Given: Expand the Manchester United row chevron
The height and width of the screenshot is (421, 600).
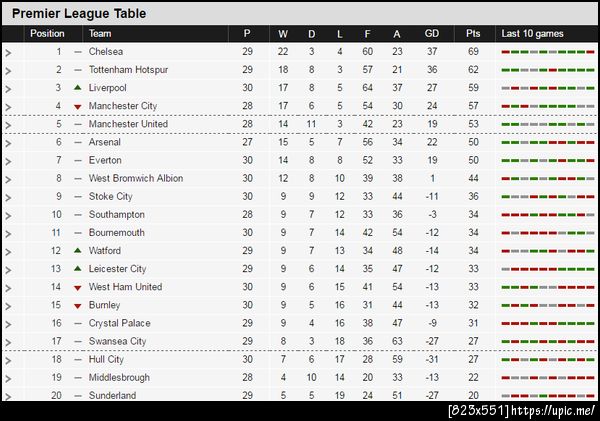Looking at the screenshot, I should click(x=8, y=125).
